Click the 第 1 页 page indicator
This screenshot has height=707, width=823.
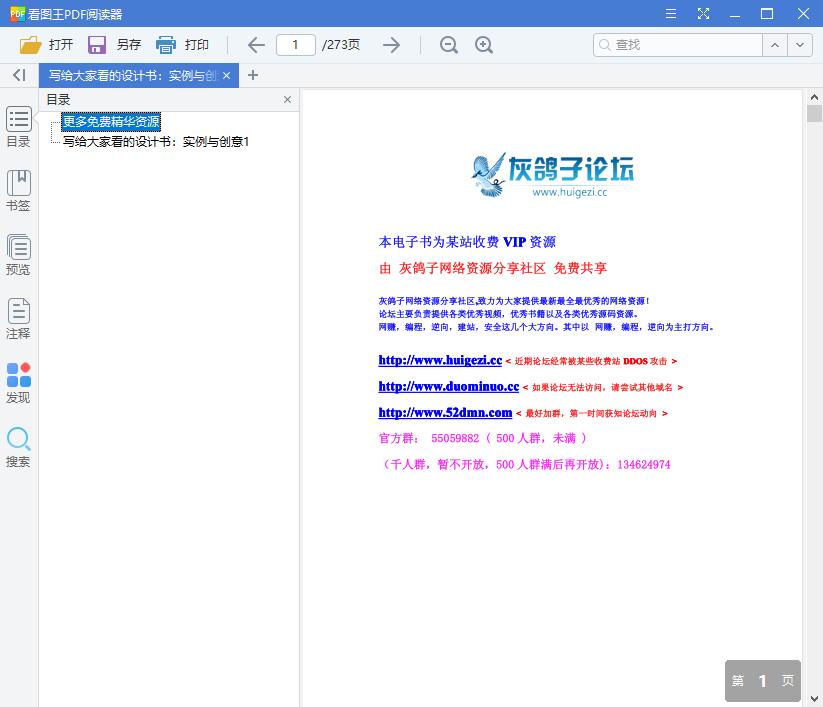pos(763,681)
